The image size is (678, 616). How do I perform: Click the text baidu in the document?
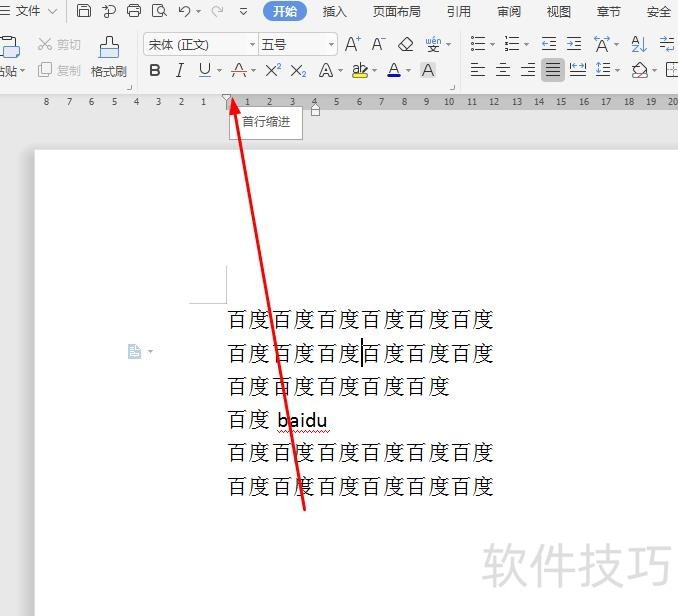pos(302,420)
